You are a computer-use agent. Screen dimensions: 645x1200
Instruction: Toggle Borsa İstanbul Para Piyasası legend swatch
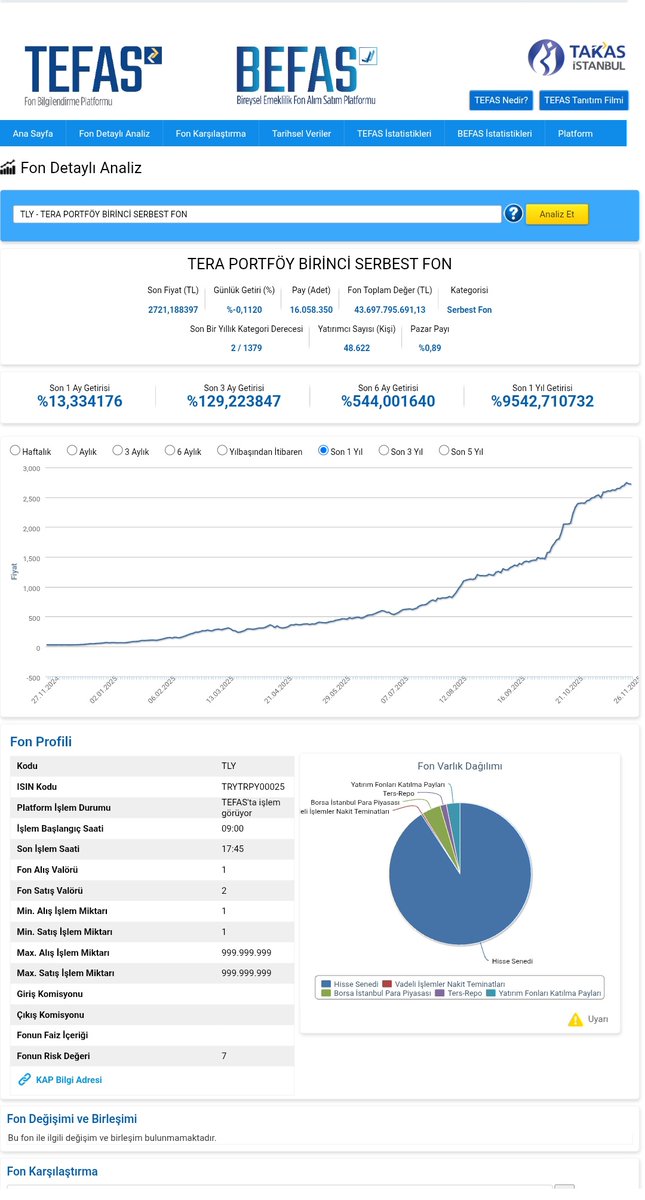click(x=326, y=994)
